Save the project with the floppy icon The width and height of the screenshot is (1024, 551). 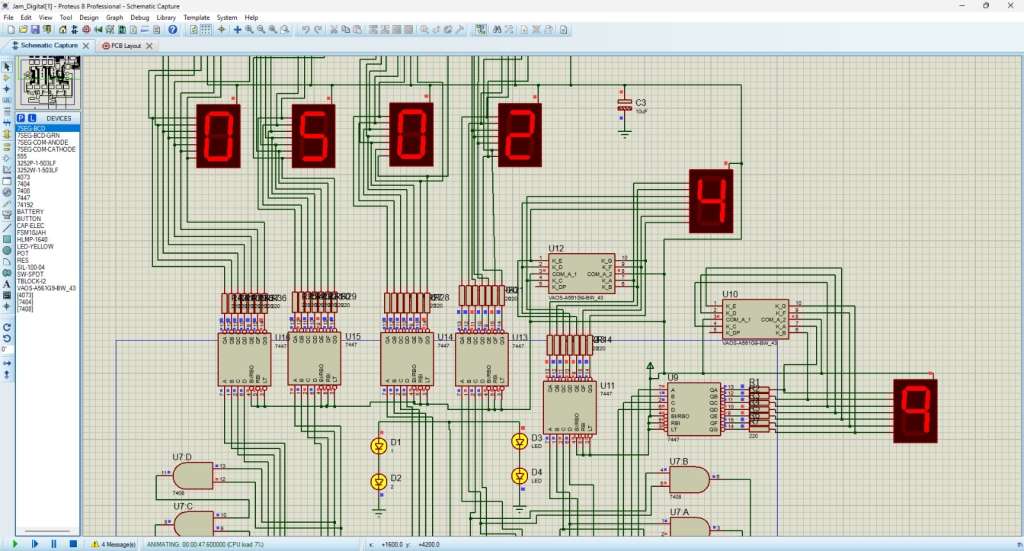tap(35, 29)
